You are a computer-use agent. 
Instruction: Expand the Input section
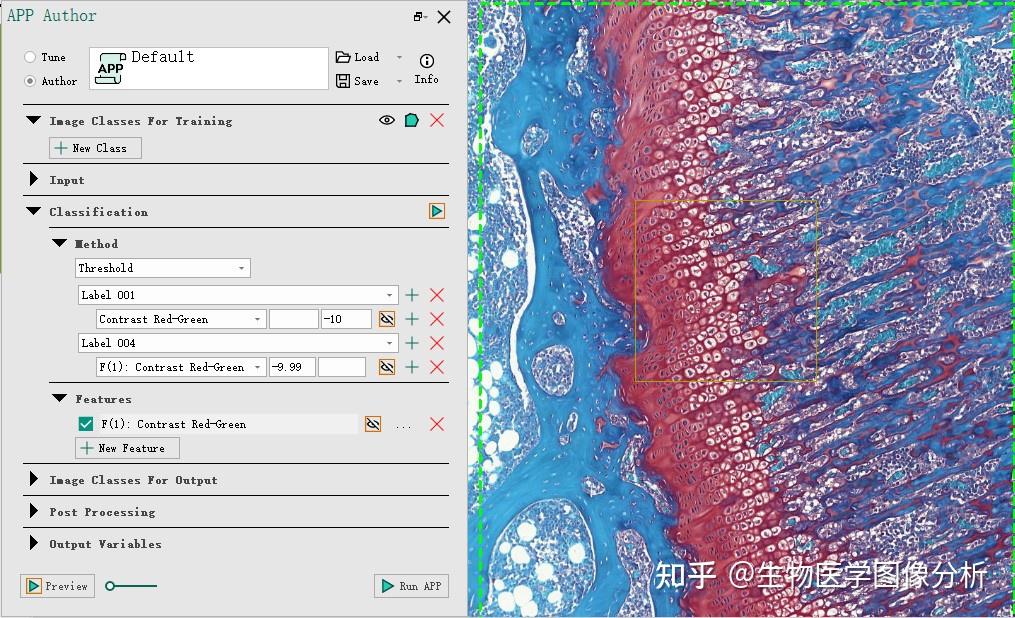coord(33,179)
